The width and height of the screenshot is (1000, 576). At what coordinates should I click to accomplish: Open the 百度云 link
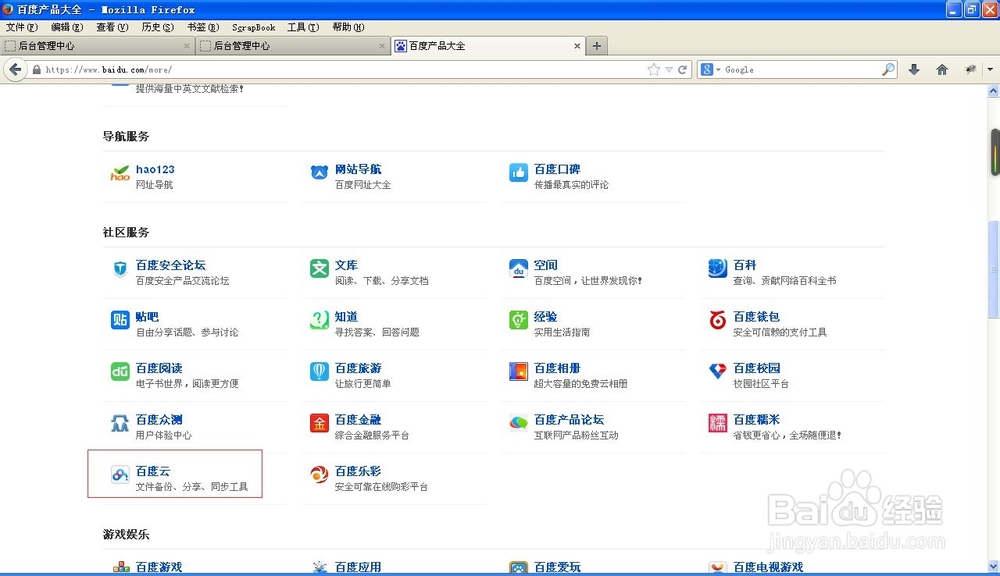coord(153,471)
